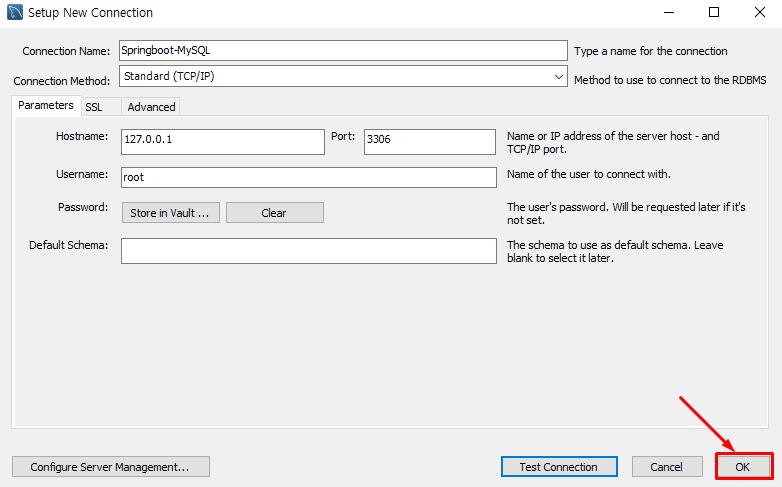Click the Test Connection button
The width and height of the screenshot is (782, 487).
tap(559, 467)
